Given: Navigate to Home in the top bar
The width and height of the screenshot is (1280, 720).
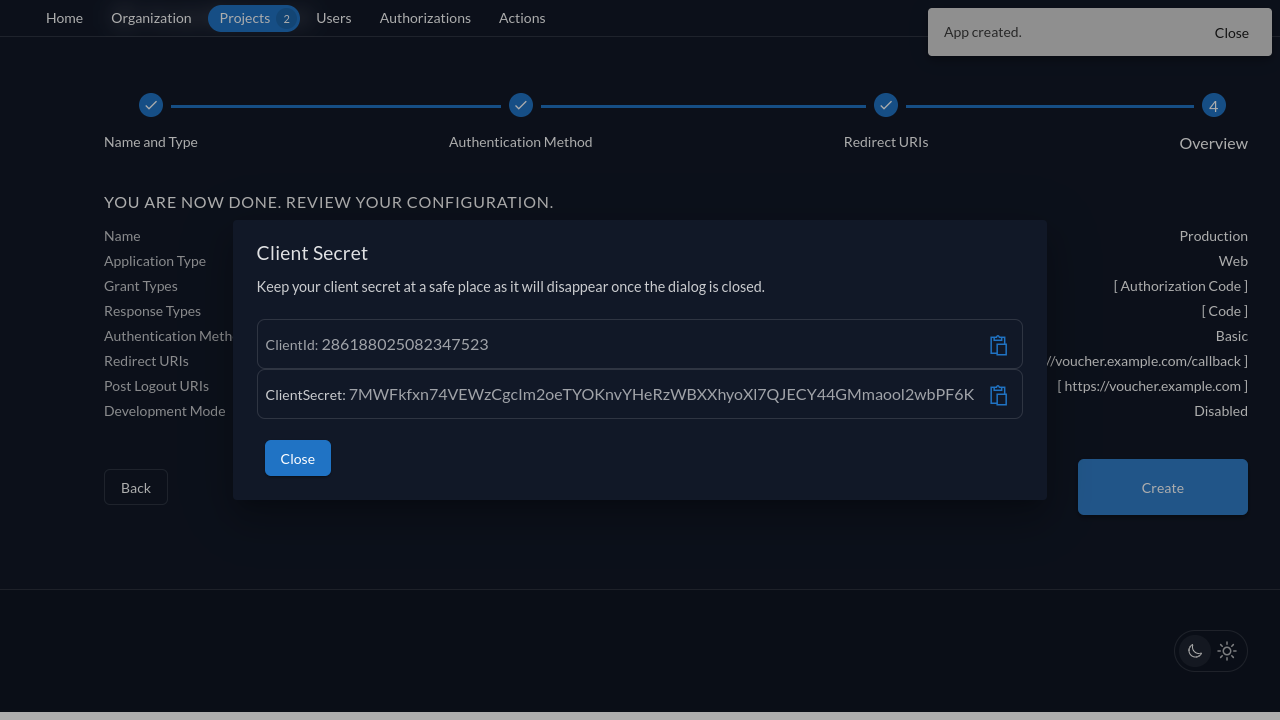Looking at the screenshot, I should pyautogui.click(x=64, y=18).
